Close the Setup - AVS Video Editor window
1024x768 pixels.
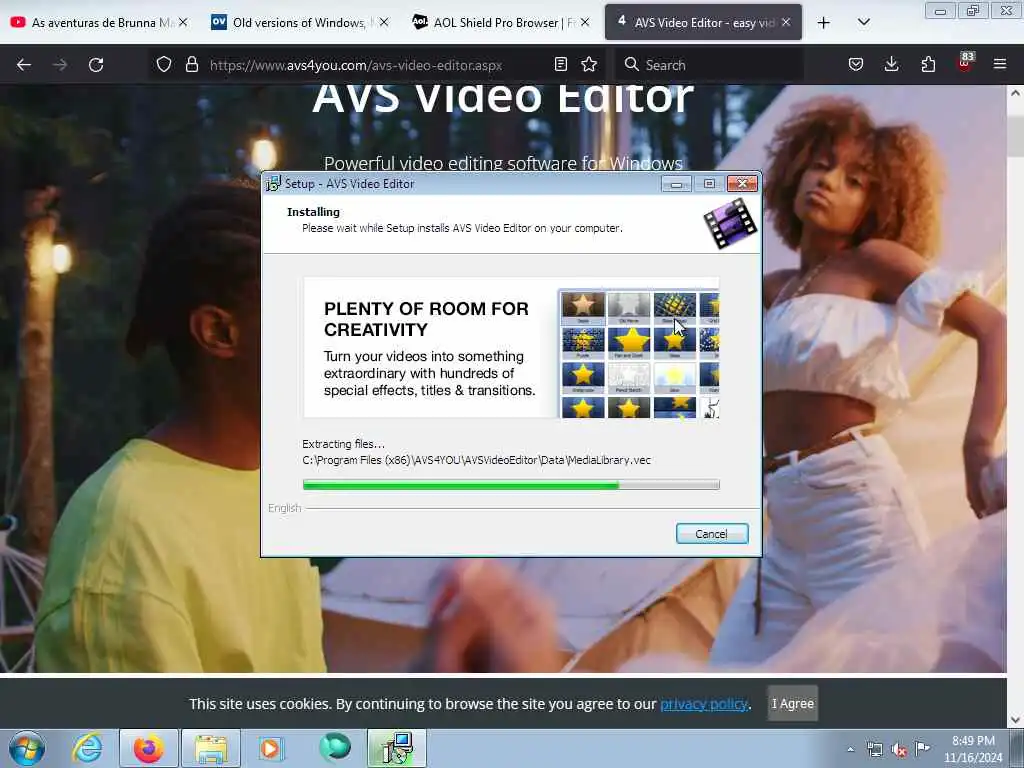[742, 184]
